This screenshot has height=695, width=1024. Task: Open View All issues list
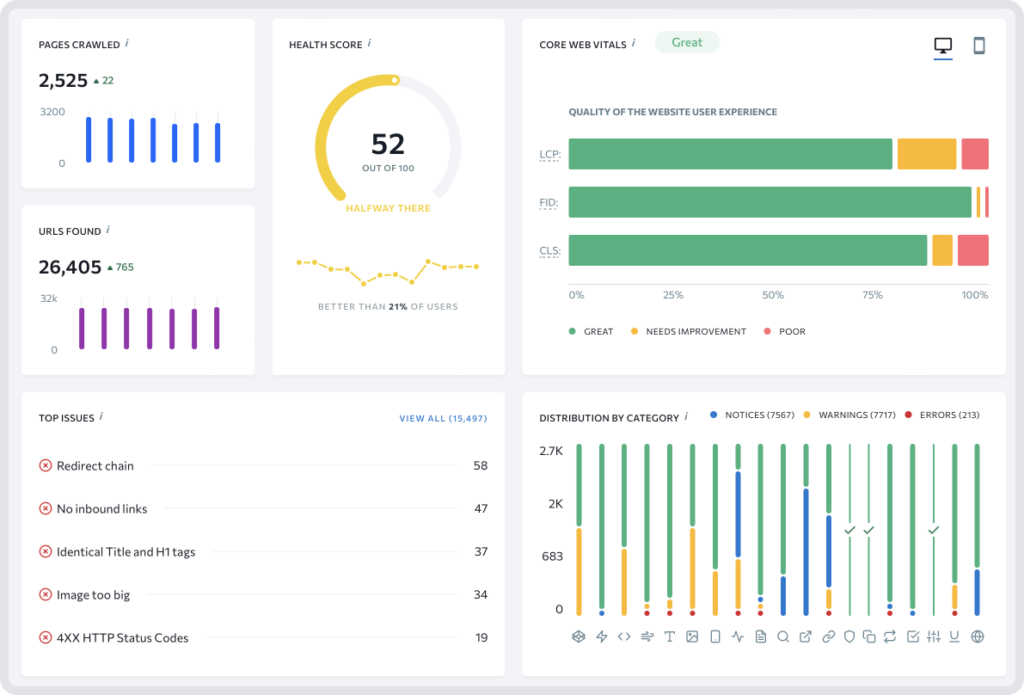click(x=443, y=418)
